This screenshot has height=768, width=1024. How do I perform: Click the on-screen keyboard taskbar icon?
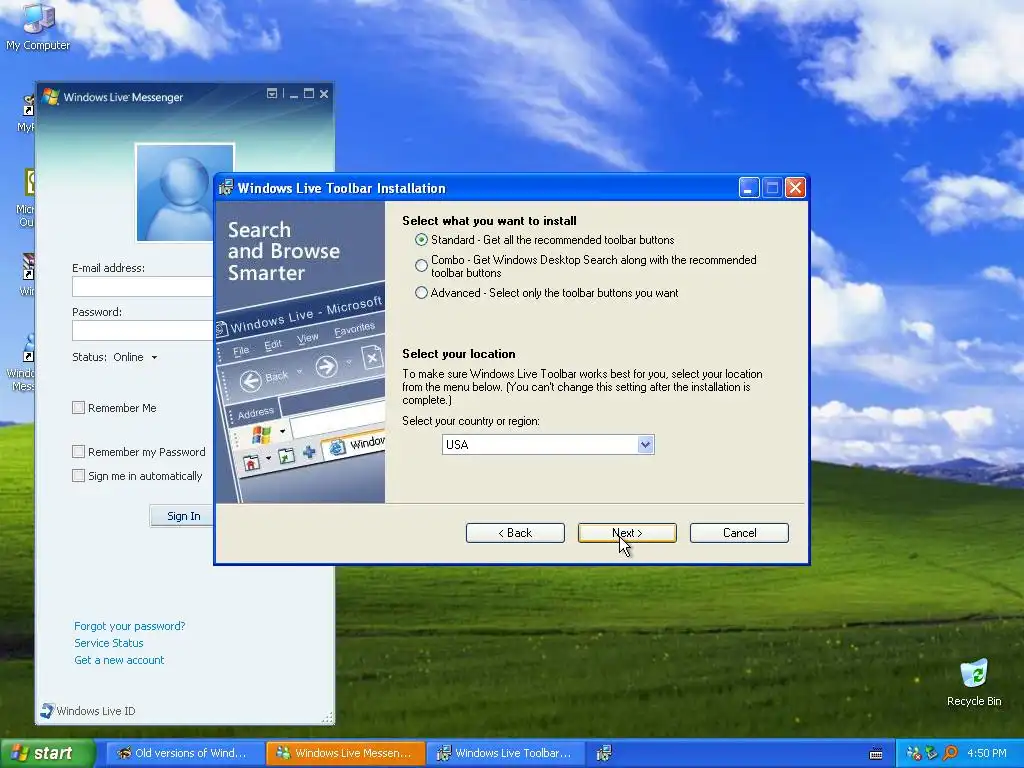pyautogui.click(x=876, y=754)
